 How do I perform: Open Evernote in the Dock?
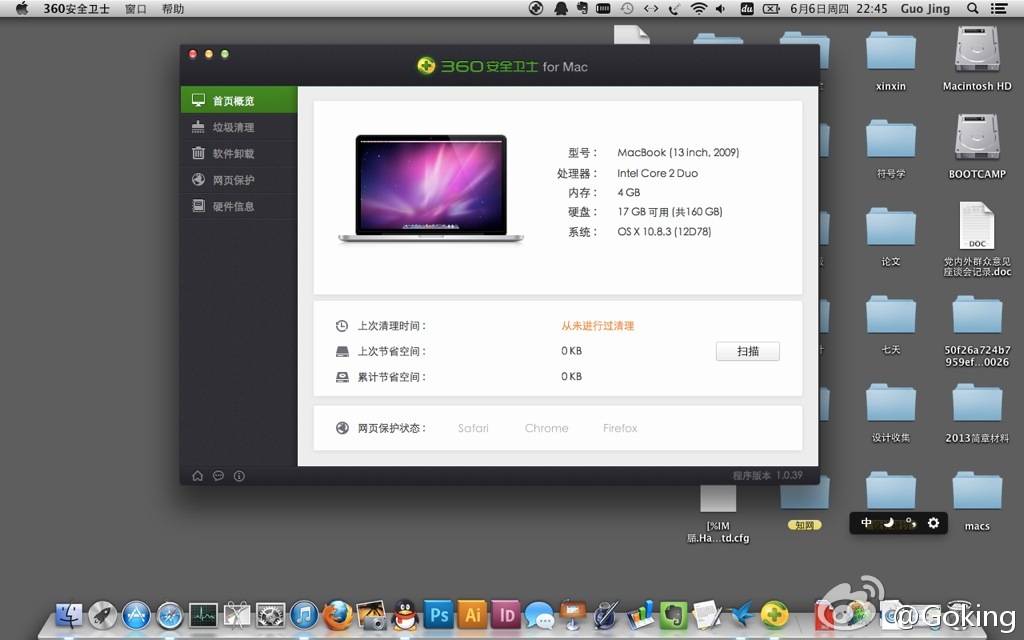click(x=673, y=615)
